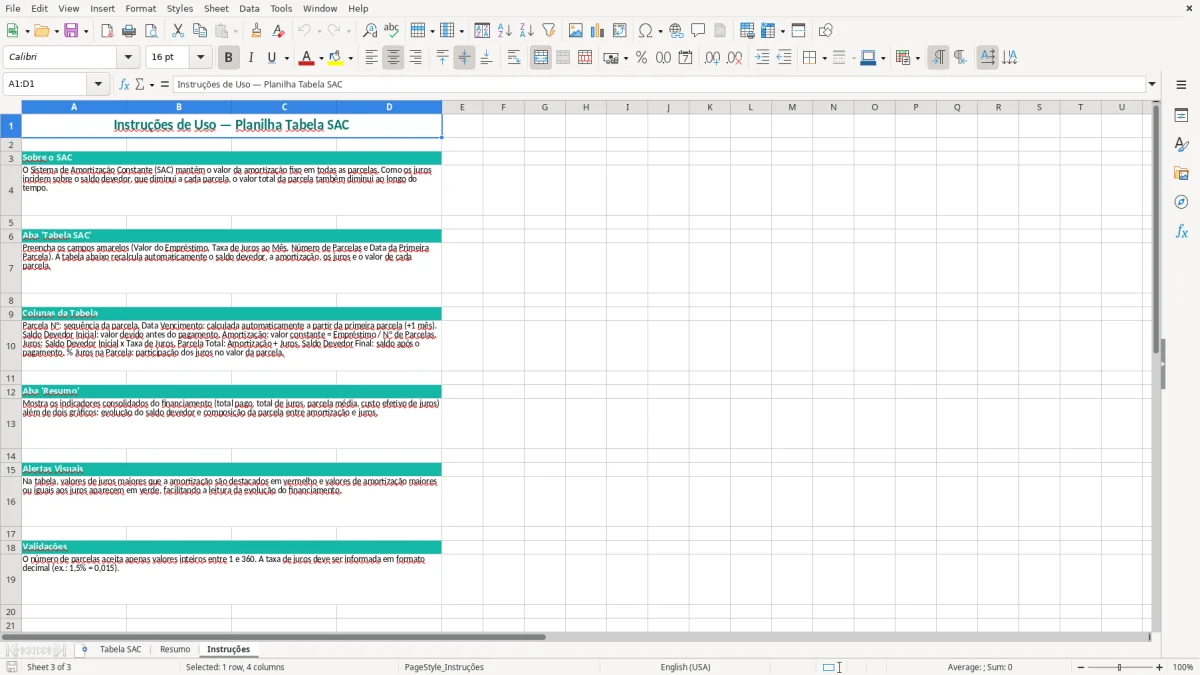Viewport: 1200px width, 675px height.
Task: Open Print Preview from toolbar
Action: point(151,31)
